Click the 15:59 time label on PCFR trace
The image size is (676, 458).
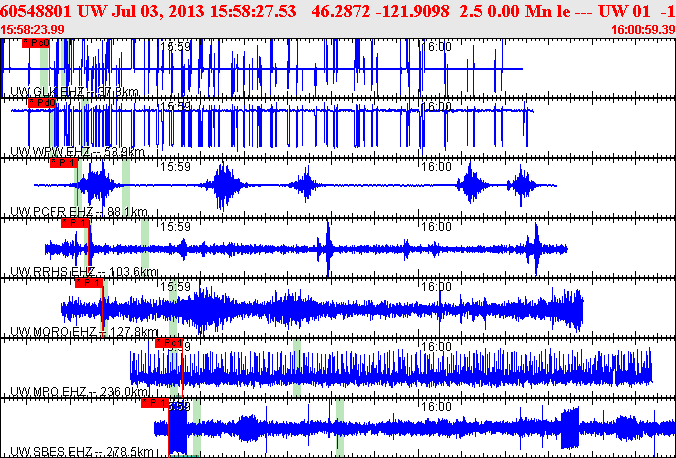175,166
